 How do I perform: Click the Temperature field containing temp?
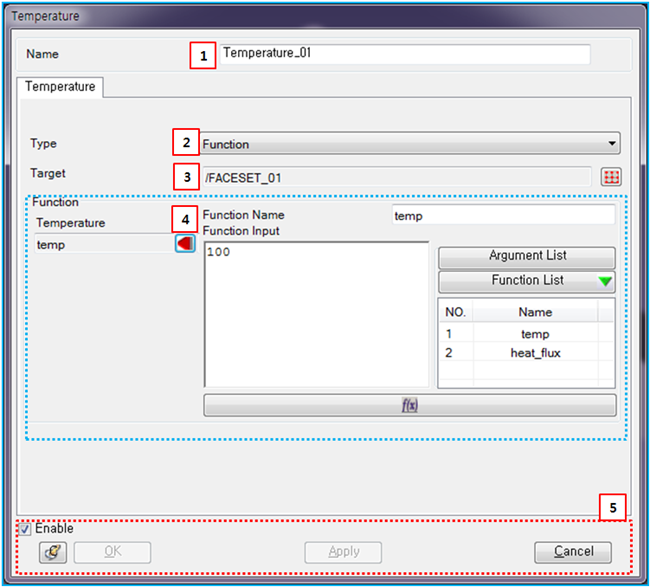[x=104, y=244]
